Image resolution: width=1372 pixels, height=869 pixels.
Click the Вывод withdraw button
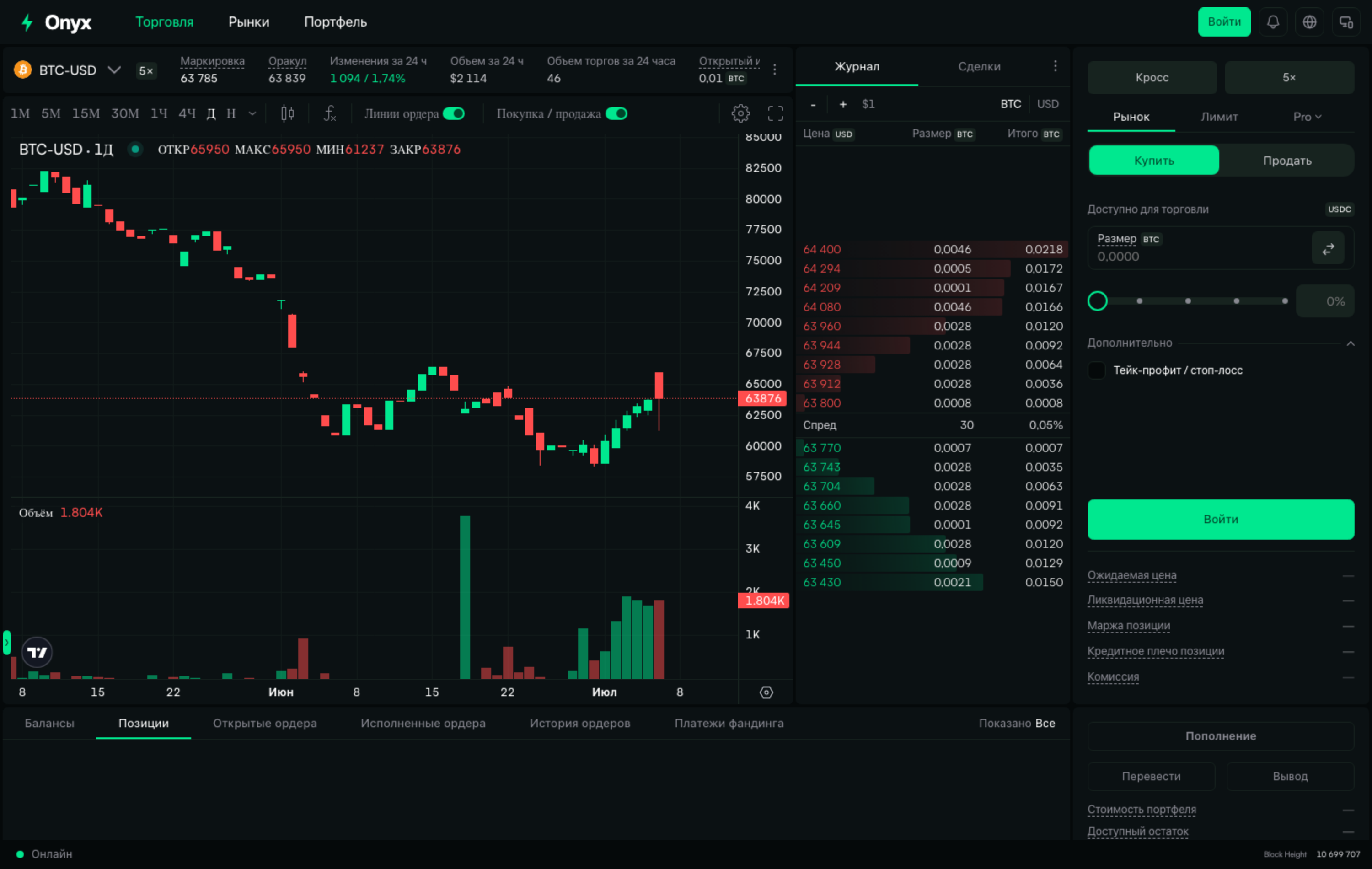tap(1291, 776)
